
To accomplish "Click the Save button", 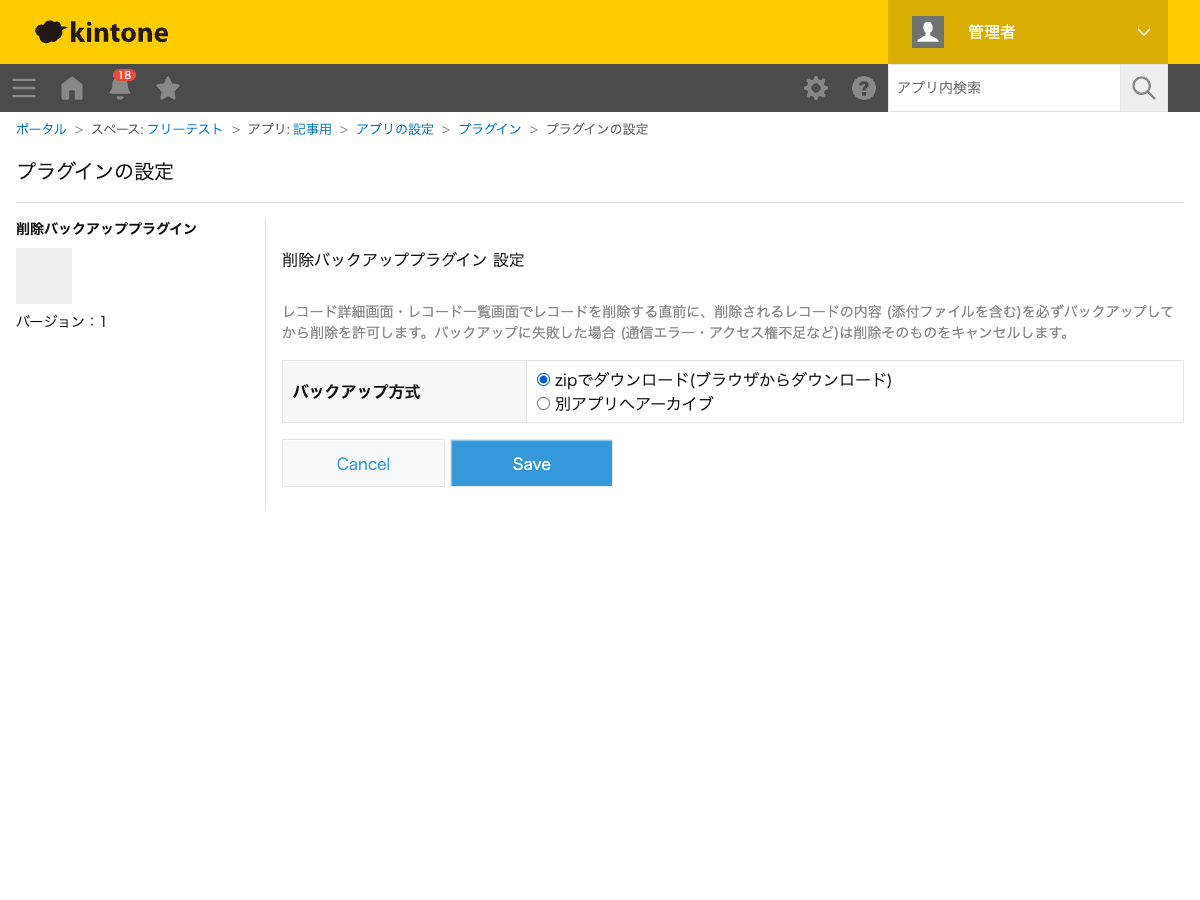I will (x=531, y=463).
